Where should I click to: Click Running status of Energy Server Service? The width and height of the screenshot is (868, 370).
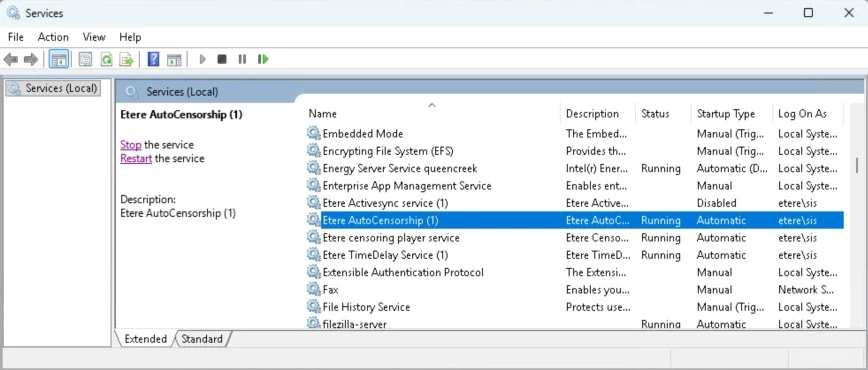coord(660,168)
